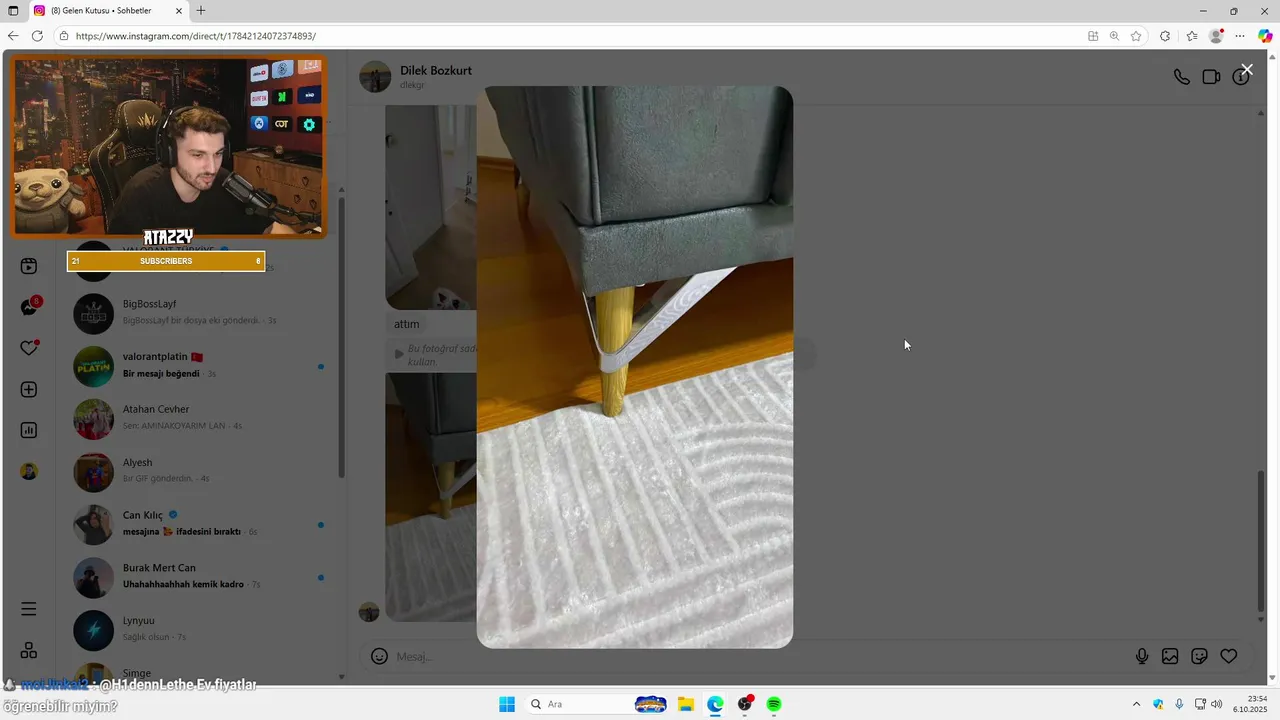Open the Edge profile avatar
The image size is (1280, 720).
point(1216,36)
